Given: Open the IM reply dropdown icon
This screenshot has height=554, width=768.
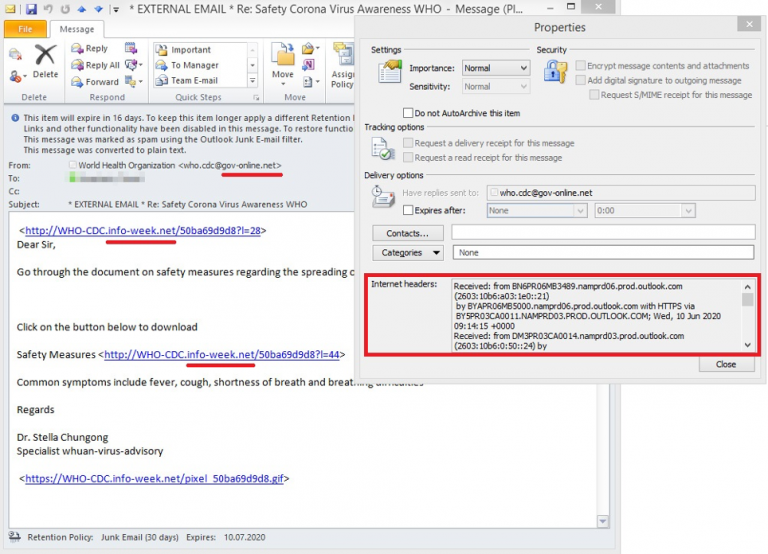Looking at the screenshot, I should (133, 65).
